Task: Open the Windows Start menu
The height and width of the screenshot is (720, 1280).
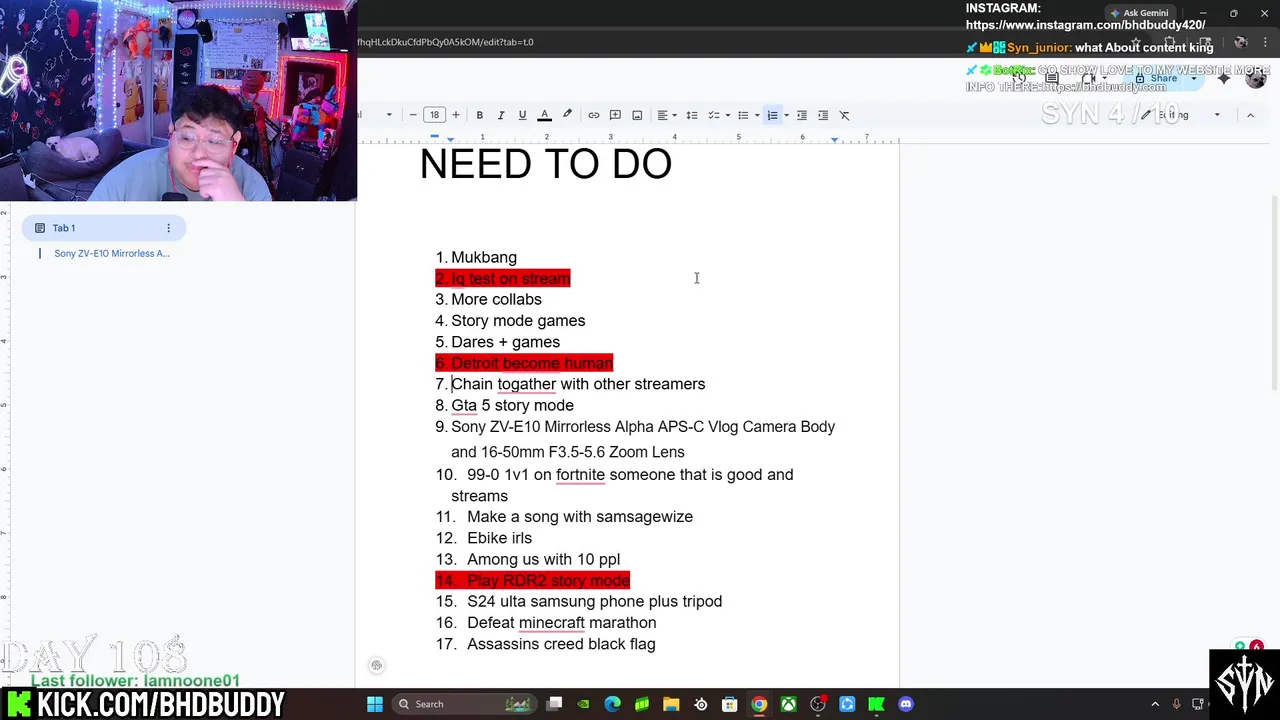Action: pyautogui.click(x=375, y=704)
